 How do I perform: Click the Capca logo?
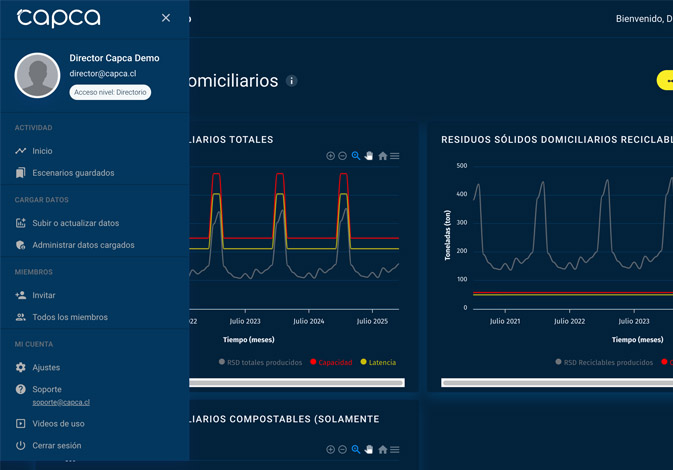58,18
